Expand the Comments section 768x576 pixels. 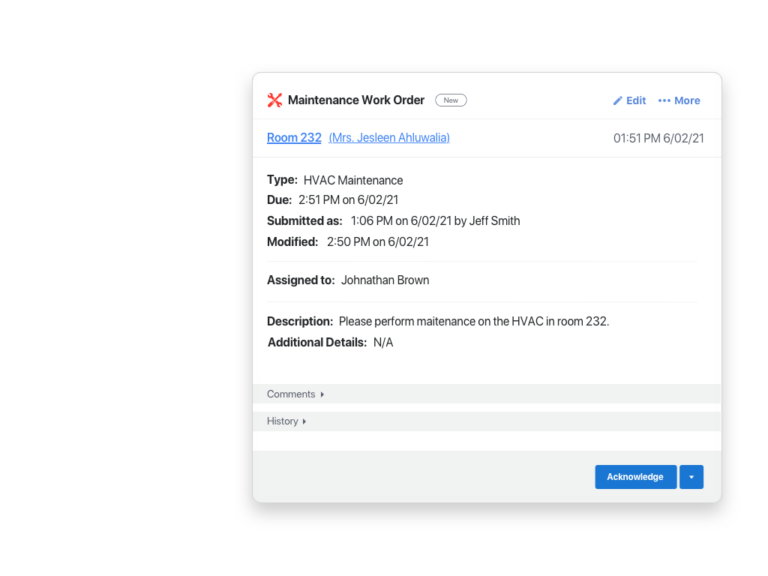coord(295,394)
